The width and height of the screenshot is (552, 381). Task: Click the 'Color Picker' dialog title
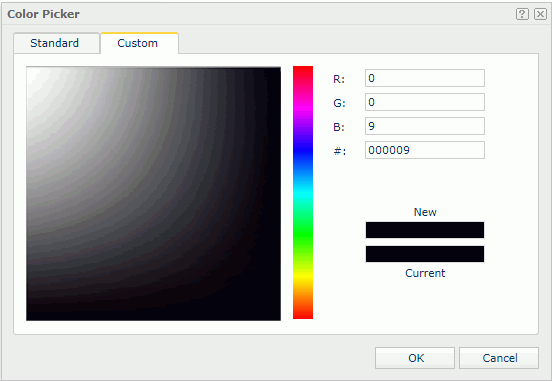(x=43, y=14)
